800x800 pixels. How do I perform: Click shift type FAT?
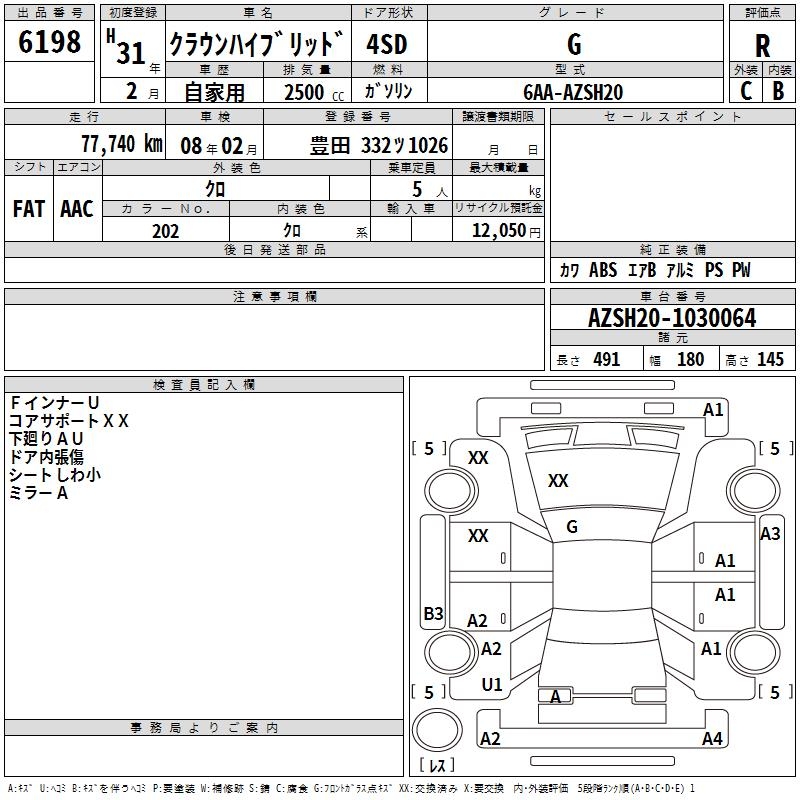pyautogui.click(x=29, y=209)
